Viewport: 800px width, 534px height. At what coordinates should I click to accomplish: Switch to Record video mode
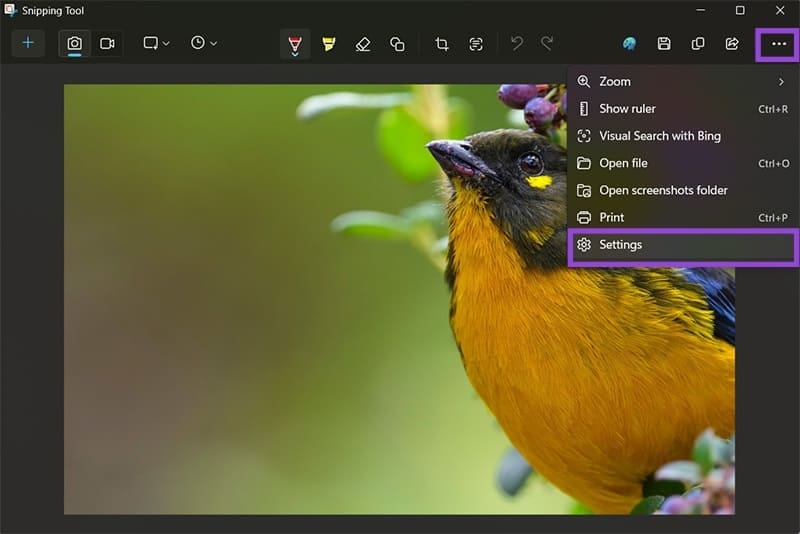click(x=107, y=44)
